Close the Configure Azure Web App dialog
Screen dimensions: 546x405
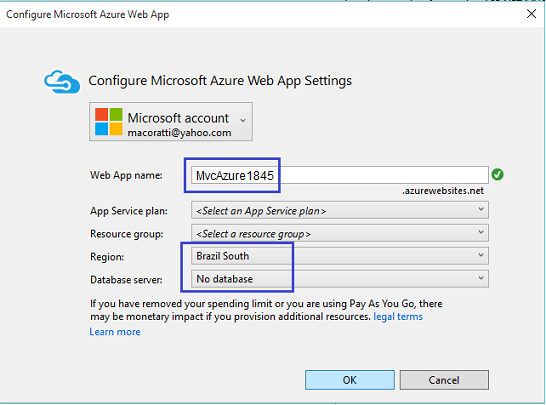coord(531,14)
